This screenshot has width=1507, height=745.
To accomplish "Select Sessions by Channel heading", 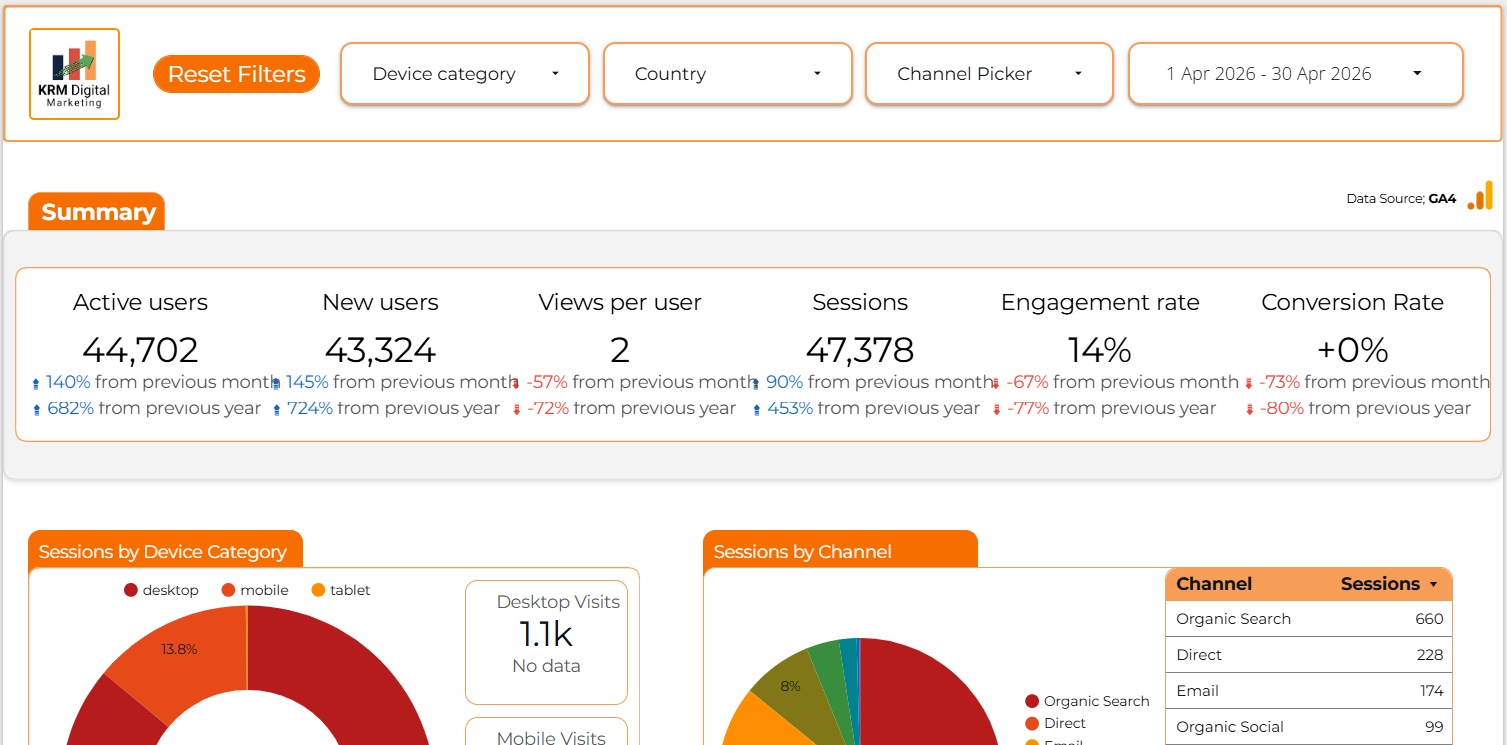I will [x=803, y=551].
